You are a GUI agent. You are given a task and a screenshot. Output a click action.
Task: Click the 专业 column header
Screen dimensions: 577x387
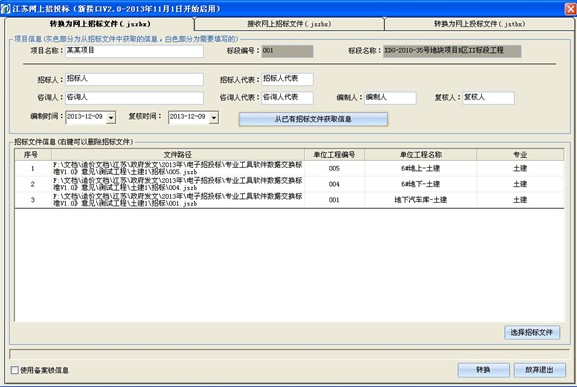coord(520,155)
